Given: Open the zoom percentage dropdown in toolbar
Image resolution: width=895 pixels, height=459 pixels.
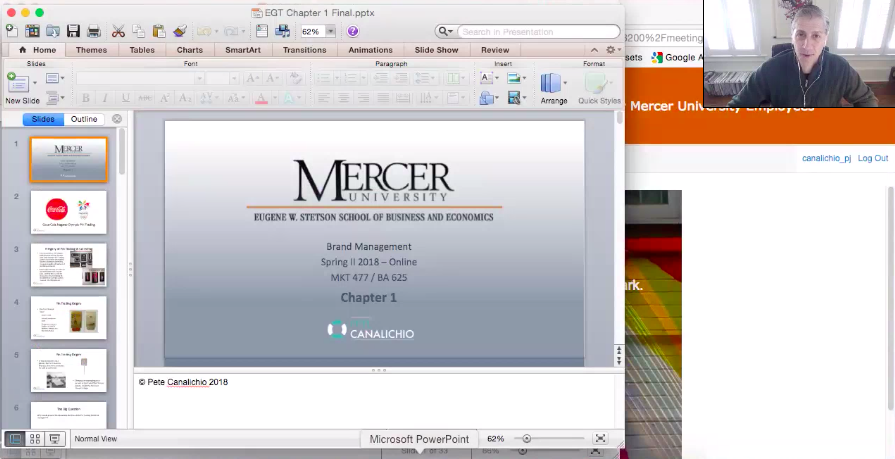Looking at the screenshot, I should 330,31.
